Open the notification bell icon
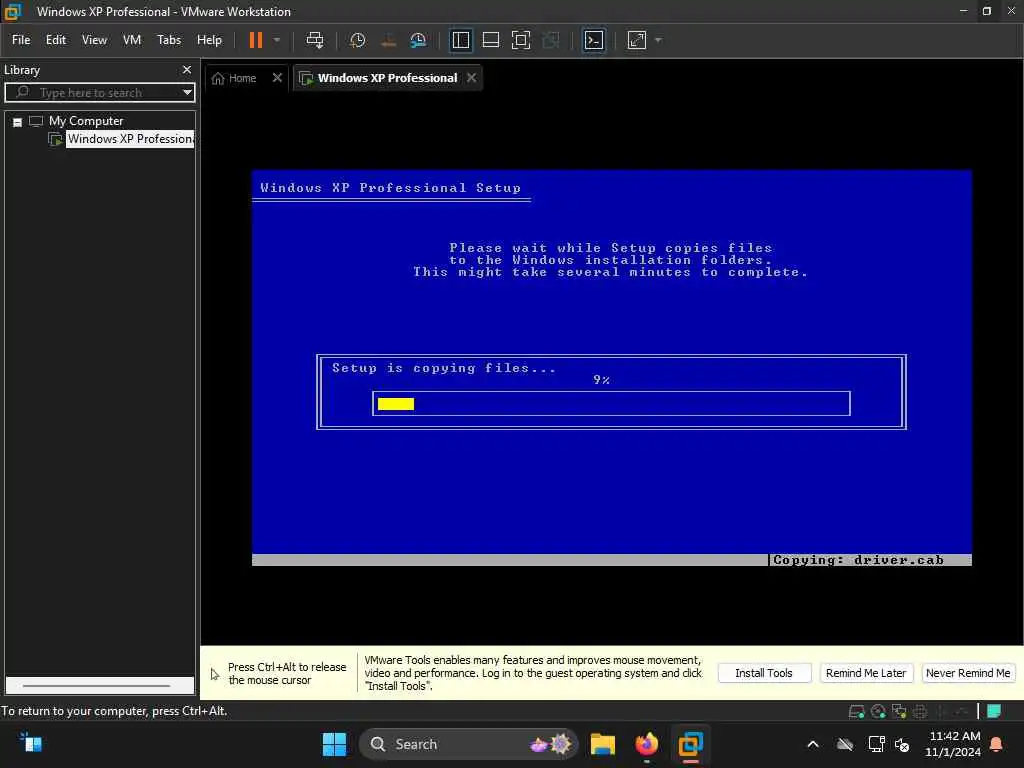Image resolution: width=1024 pixels, height=768 pixels. tap(997, 744)
